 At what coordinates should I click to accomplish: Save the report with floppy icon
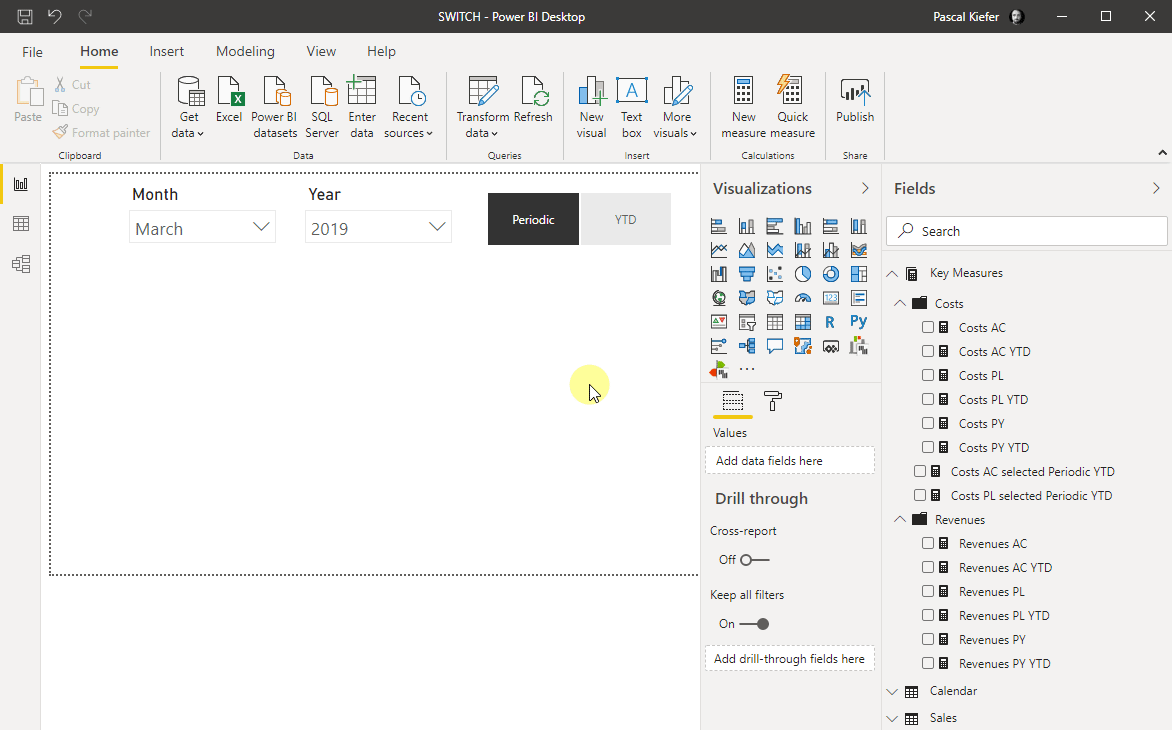pyautogui.click(x=25, y=16)
